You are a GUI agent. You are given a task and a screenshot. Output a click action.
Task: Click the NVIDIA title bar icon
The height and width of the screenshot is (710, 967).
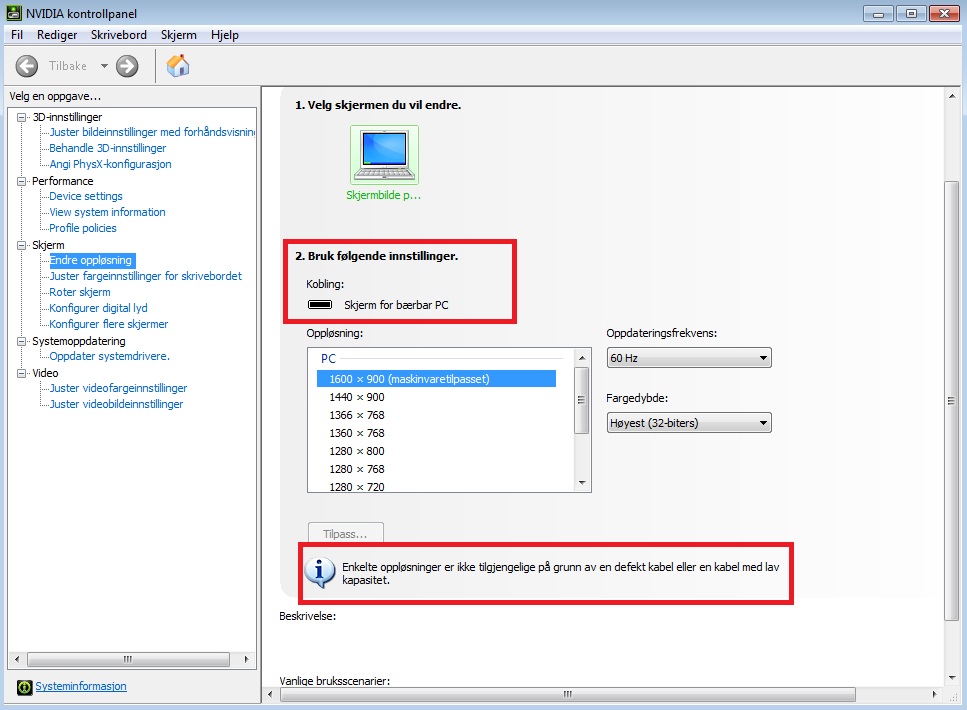click(14, 13)
